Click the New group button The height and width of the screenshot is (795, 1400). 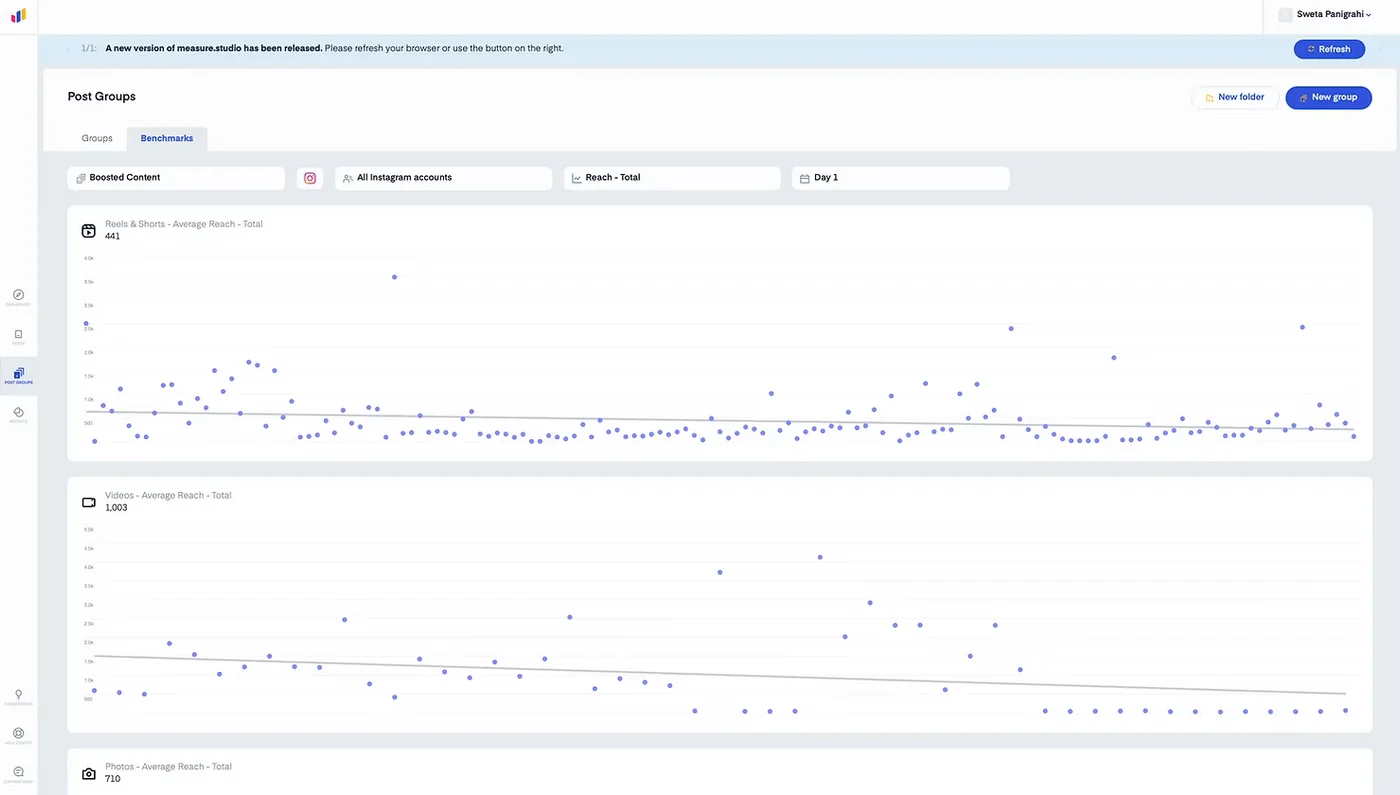(x=1328, y=97)
